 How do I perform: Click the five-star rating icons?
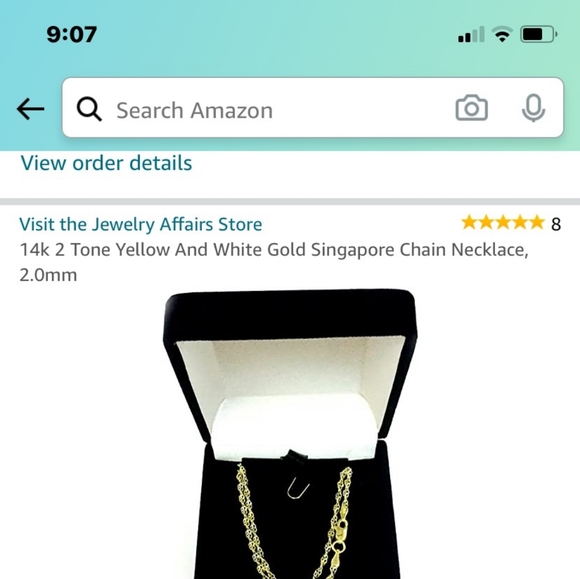click(x=503, y=223)
